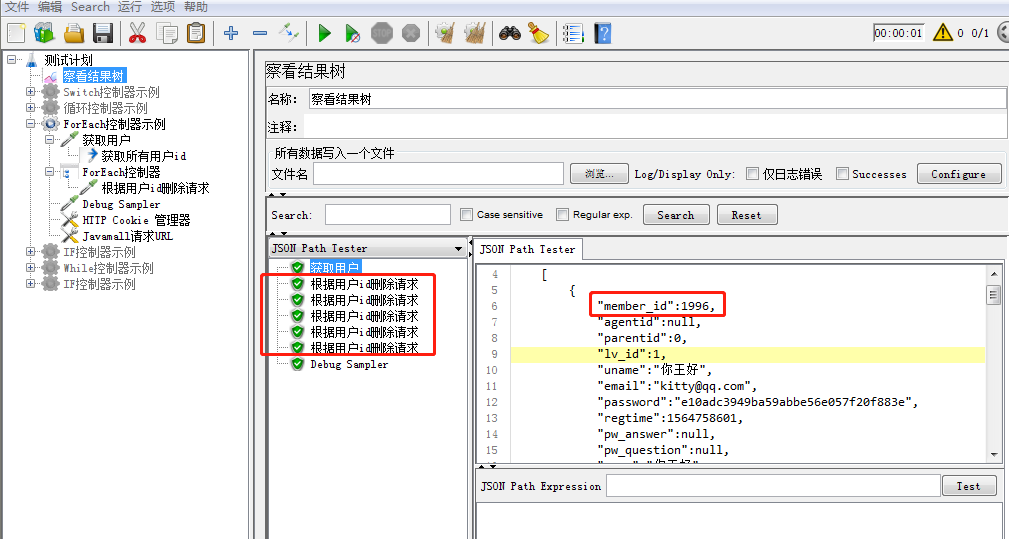
Task: Collapse the 获取用户 tree node
Action: coord(50,140)
